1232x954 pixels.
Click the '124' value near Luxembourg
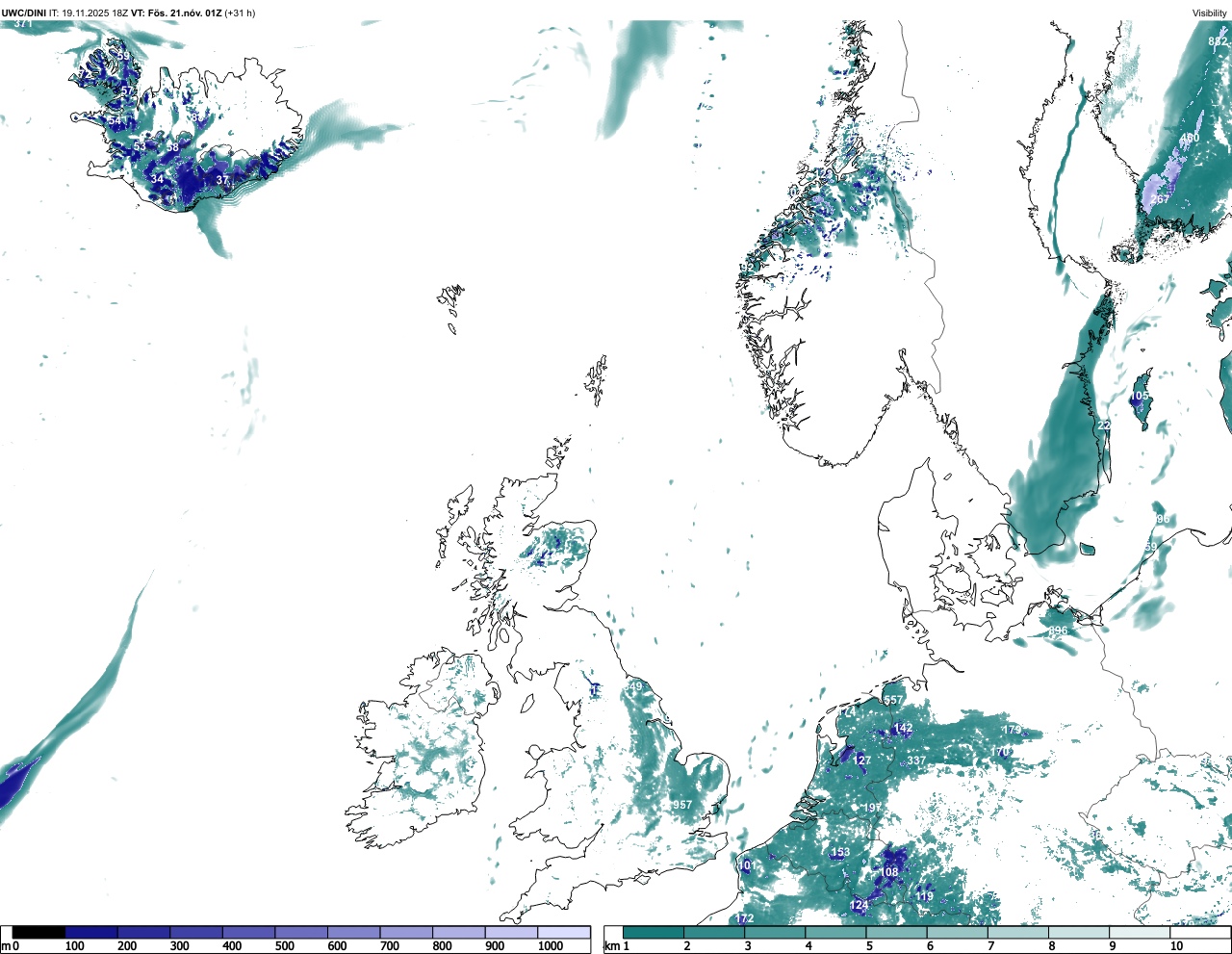click(860, 905)
